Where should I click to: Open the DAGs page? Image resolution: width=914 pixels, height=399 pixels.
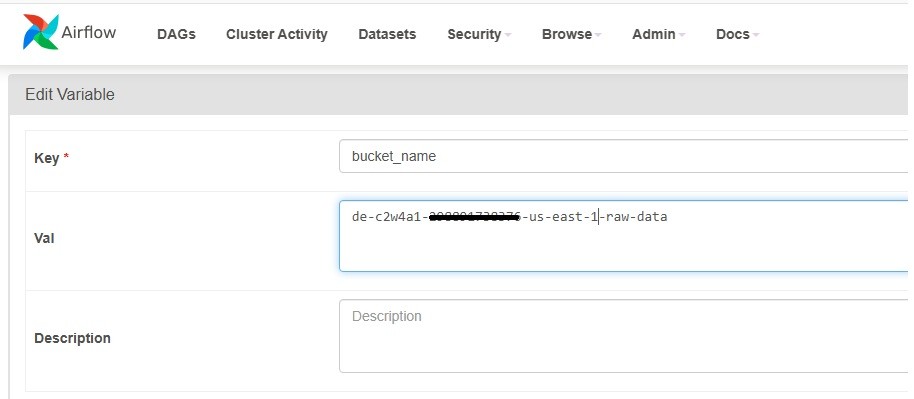(176, 34)
